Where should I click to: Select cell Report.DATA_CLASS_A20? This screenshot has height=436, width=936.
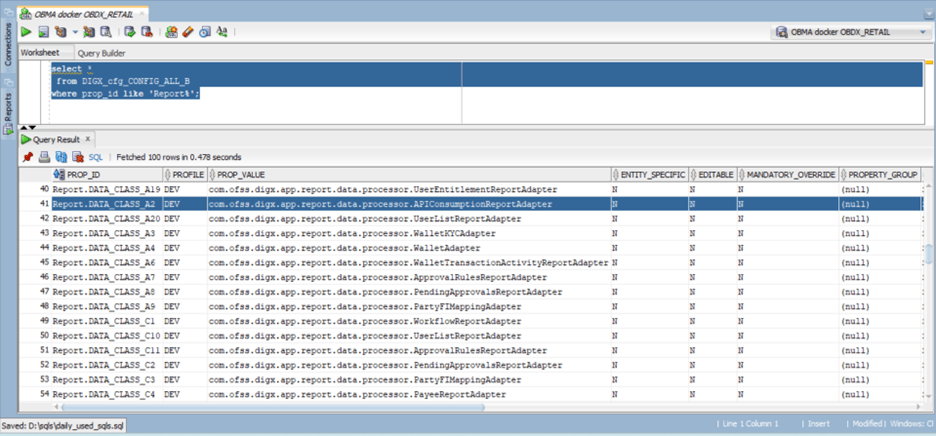(107, 219)
